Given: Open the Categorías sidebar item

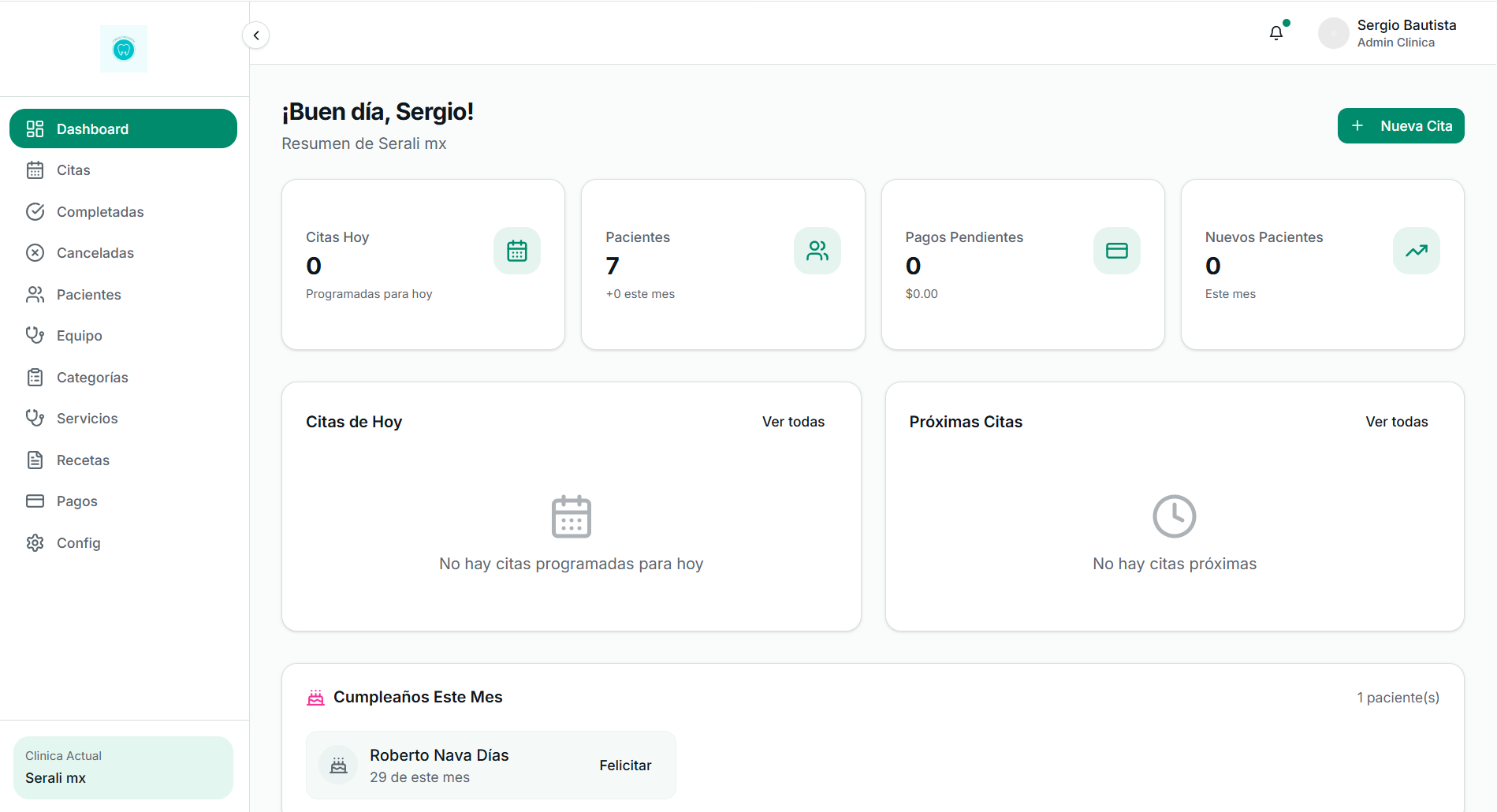Looking at the screenshot, I should tap(123, 378).
